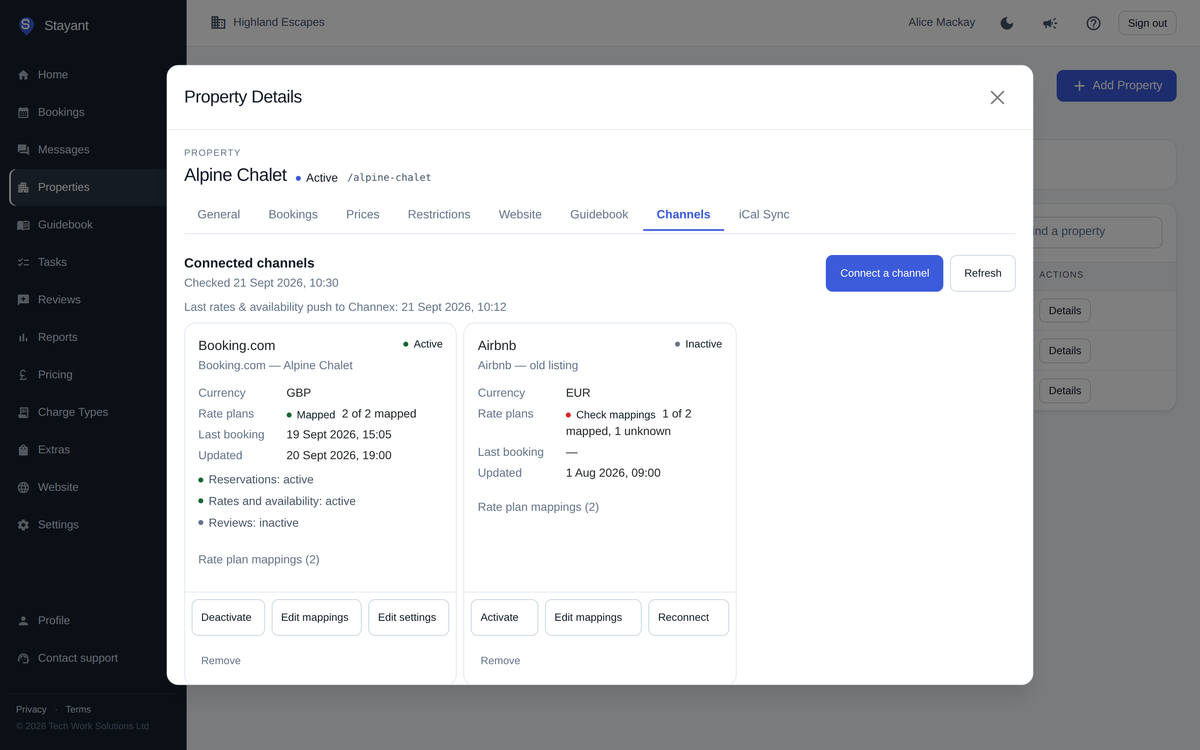The width and height of the screenshot is (1200, 750).
Task: Click the Guidebook book icon in sidebar
Action: coord(23,225)
